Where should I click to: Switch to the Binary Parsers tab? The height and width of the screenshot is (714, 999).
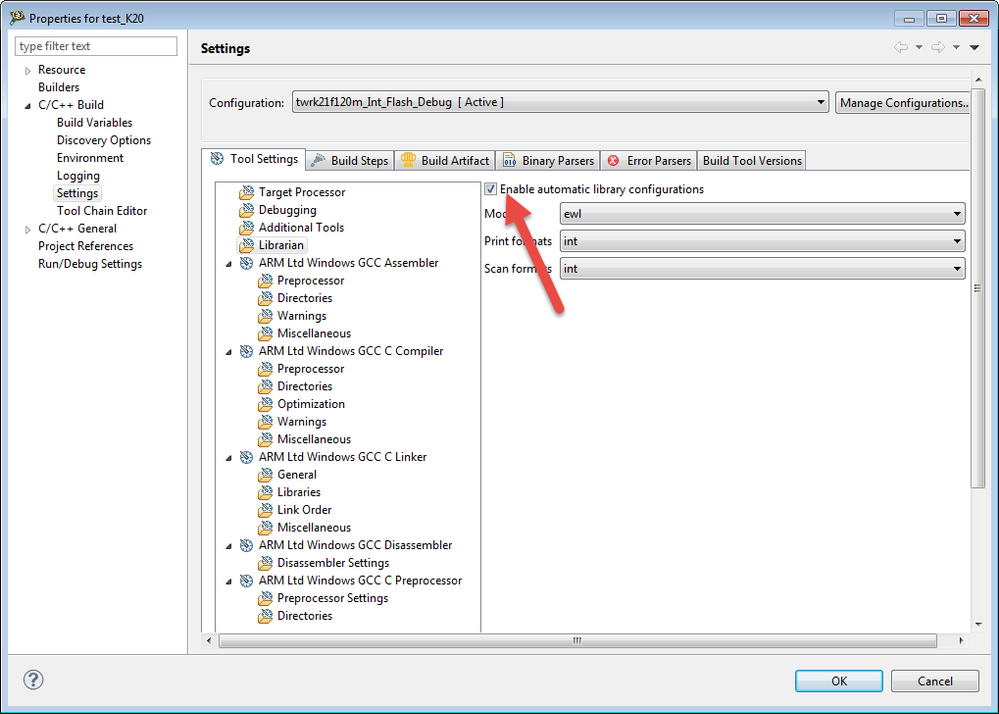[548, 161]
